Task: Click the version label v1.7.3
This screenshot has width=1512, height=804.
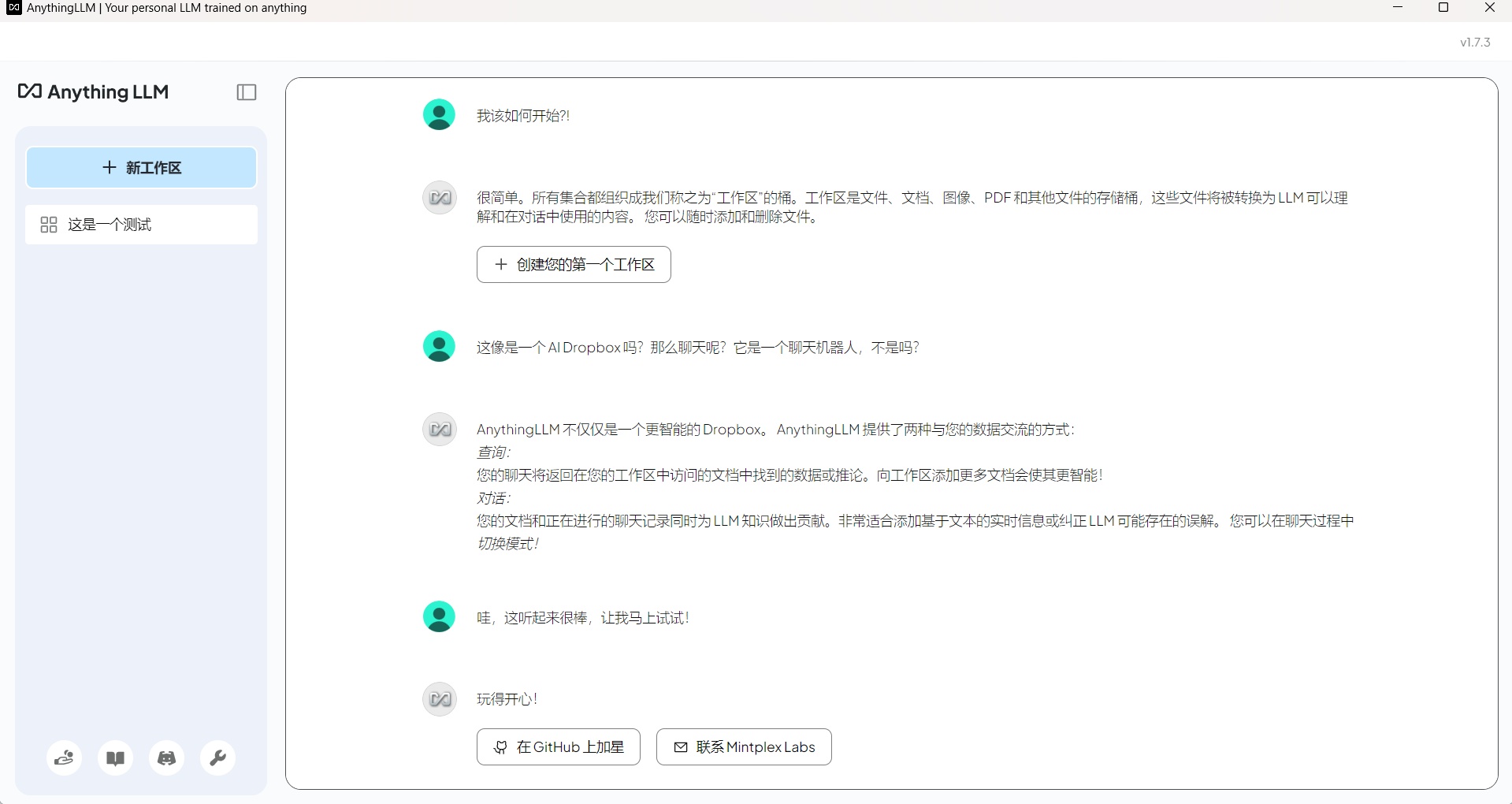Action: (1475, 43)
